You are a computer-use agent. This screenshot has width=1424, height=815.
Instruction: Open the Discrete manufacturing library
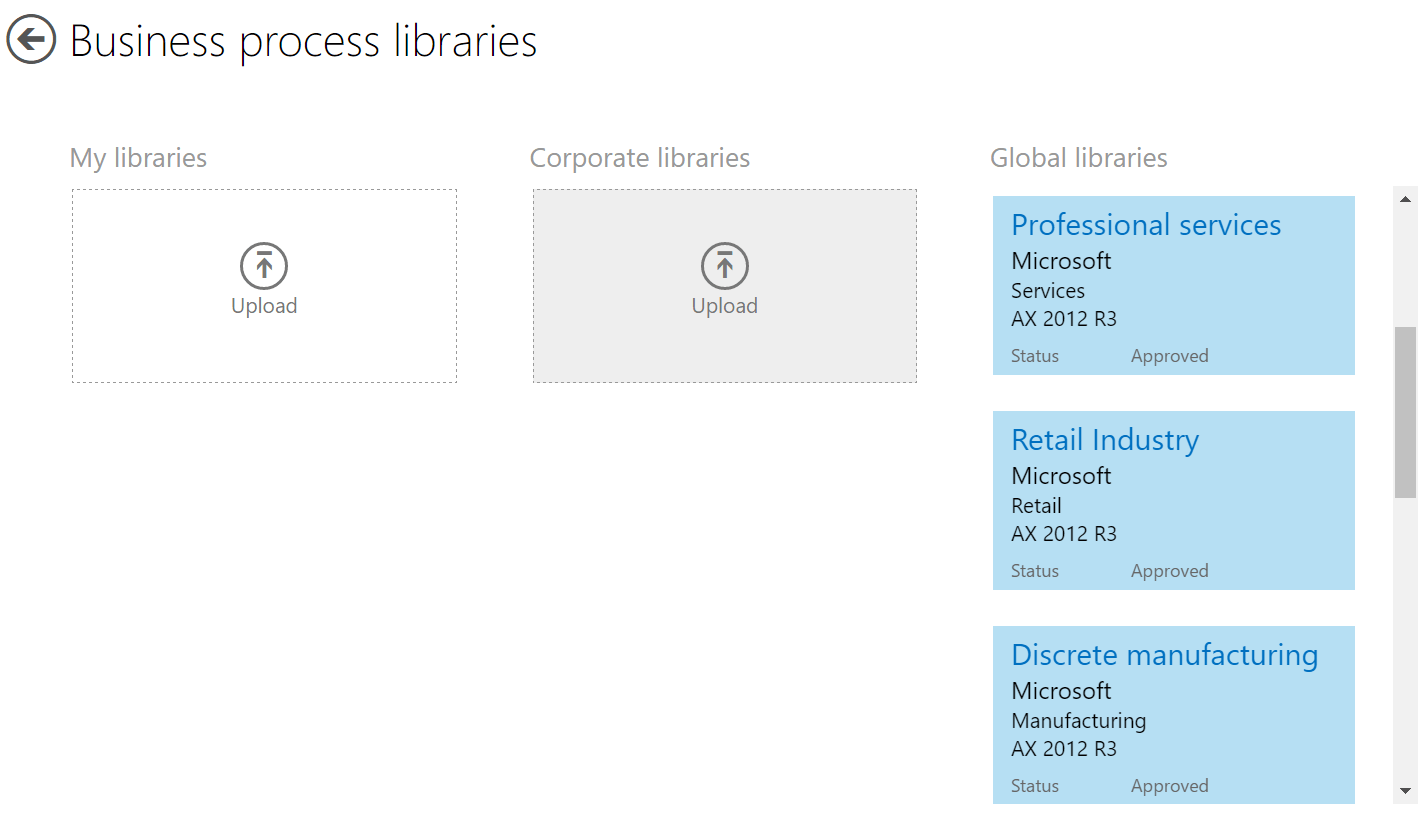(x=1164, y=655)
